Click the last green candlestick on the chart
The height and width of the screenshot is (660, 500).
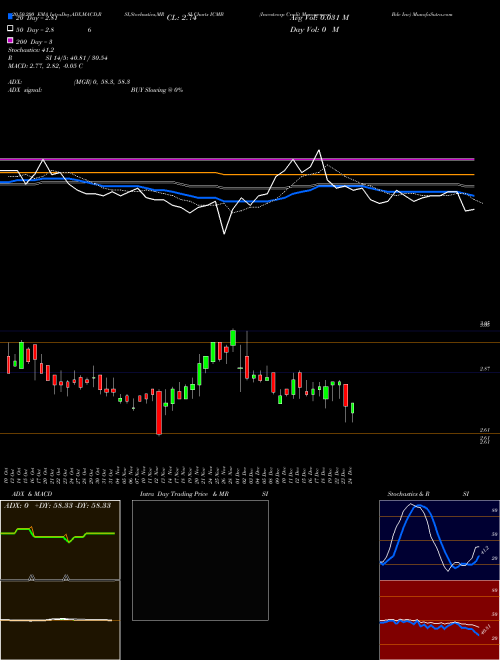pyautogui.click(x=353, y=408)
